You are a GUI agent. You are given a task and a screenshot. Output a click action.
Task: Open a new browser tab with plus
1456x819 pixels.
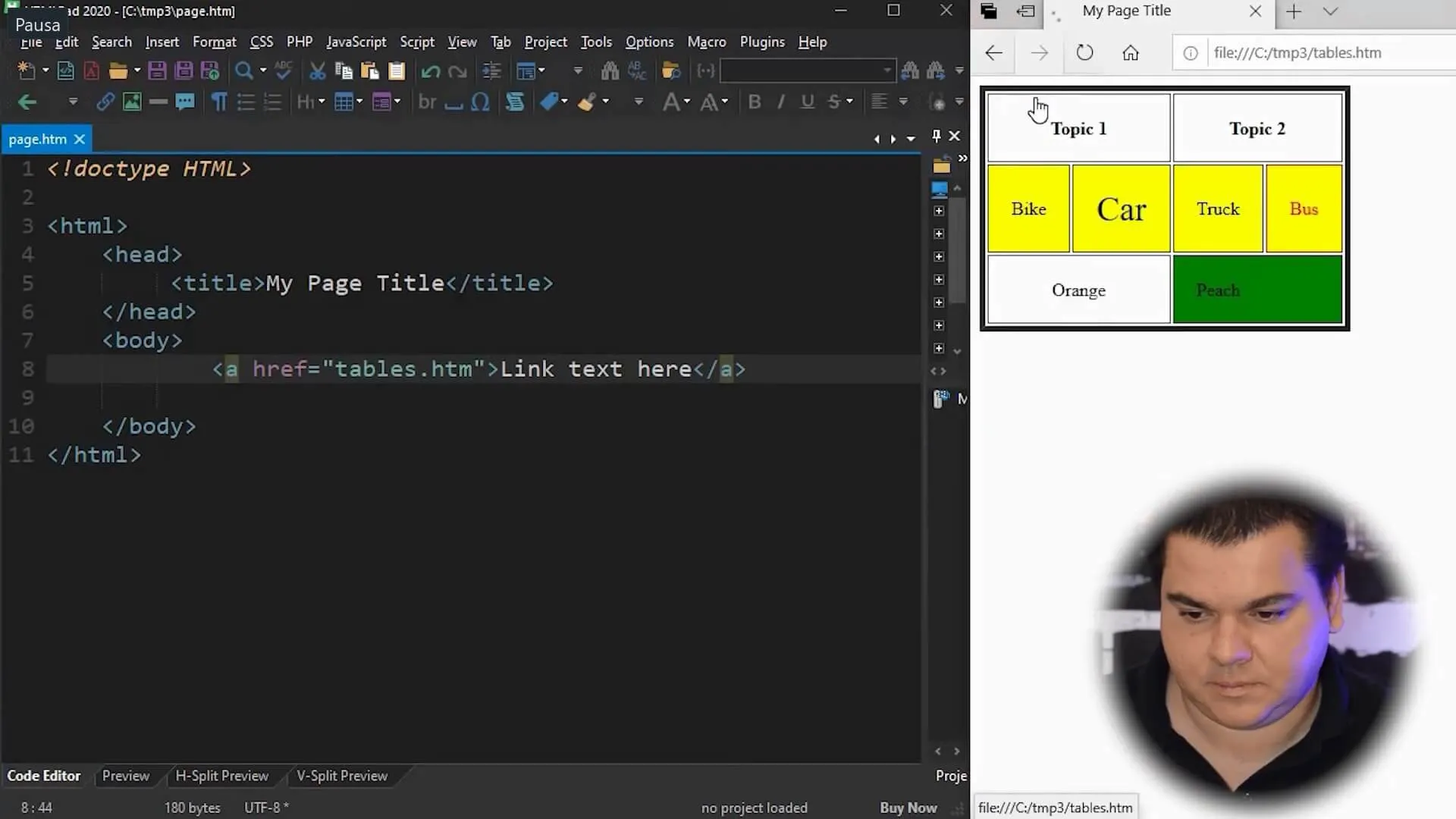point(1294,11)
